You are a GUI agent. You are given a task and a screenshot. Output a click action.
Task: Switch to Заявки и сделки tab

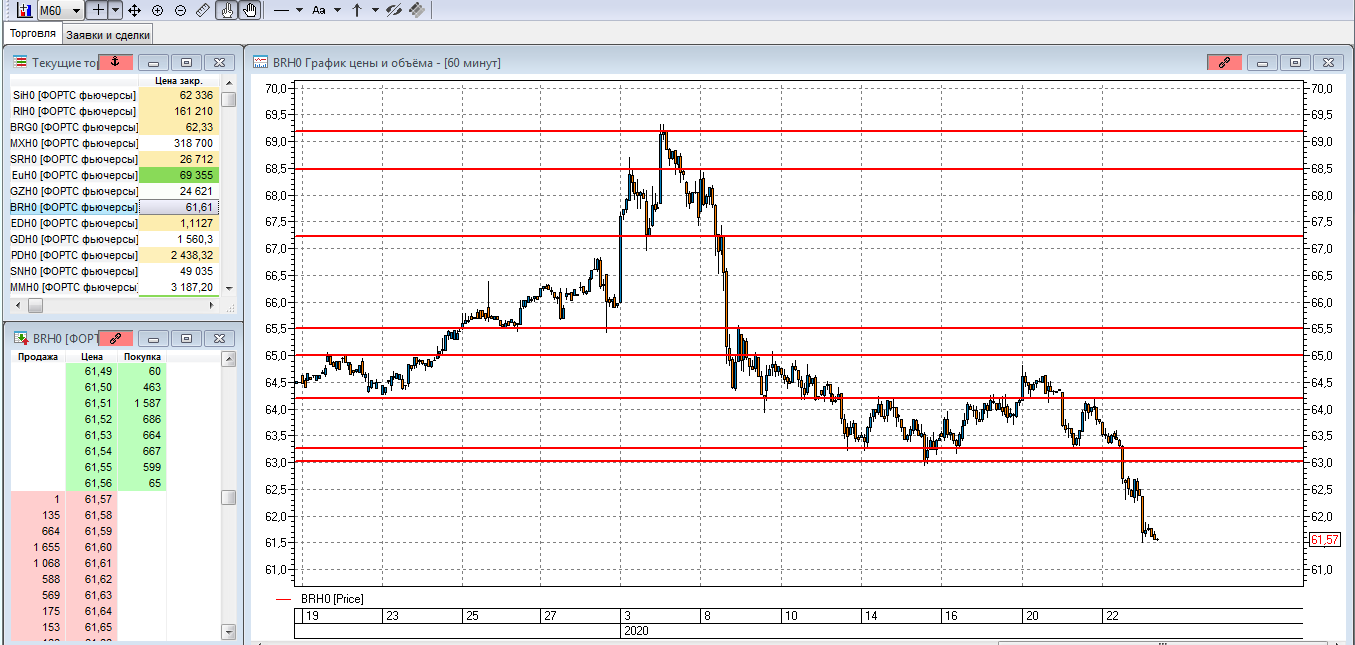point(107,35)
